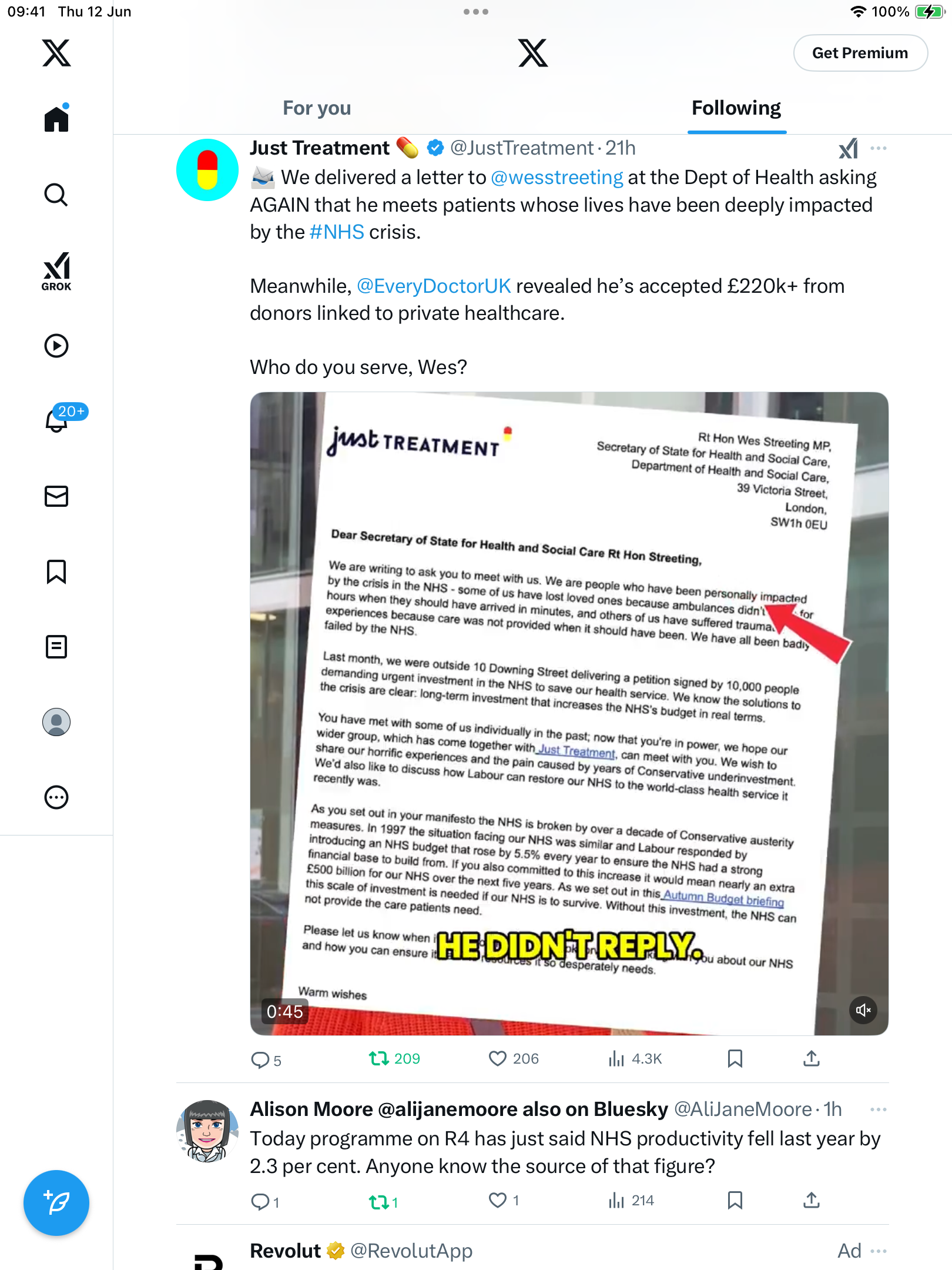The height and width of the screenshot is (1270, 952).
Task: Tap the compose post floating button
Action: click(56, 1203)
